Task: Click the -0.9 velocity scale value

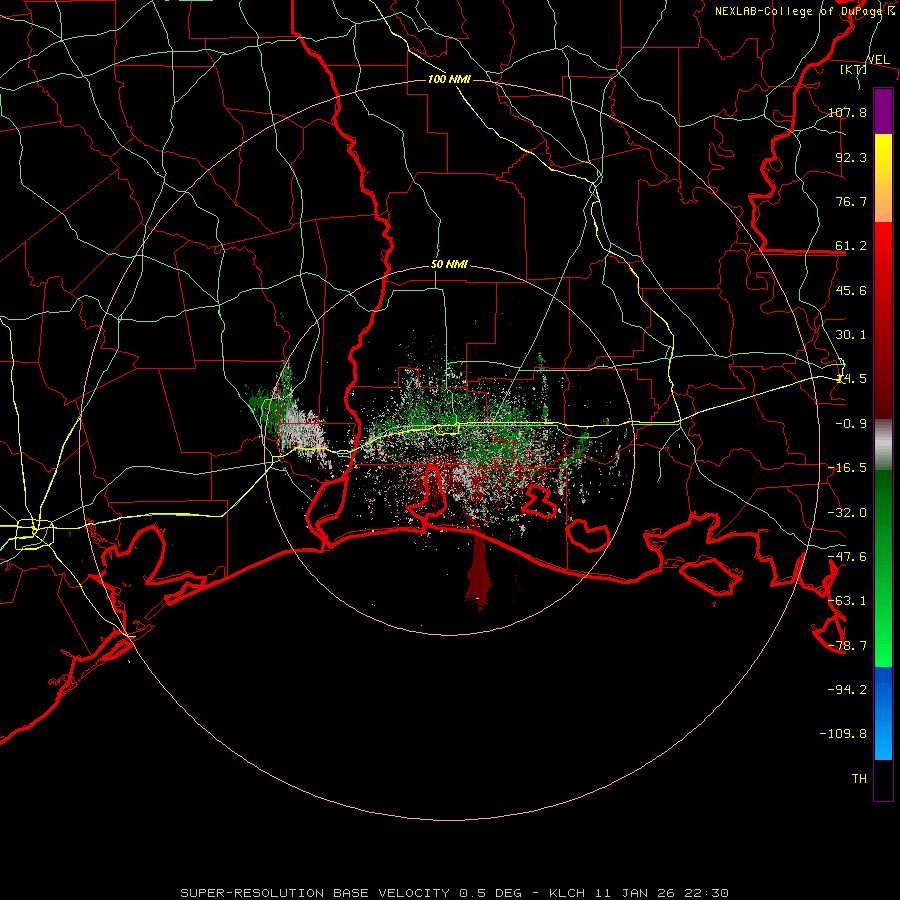Action: click(x=851, y=424)
